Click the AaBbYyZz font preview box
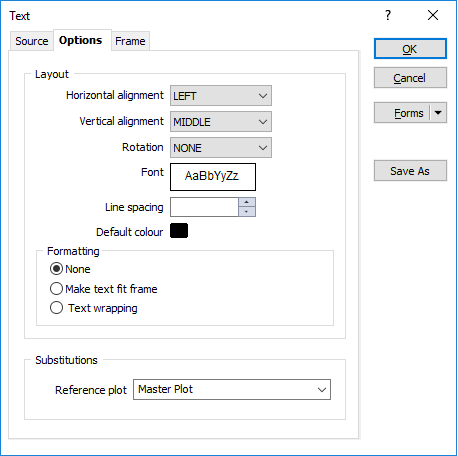Screen dimensions: 458x456 [x=213, y=177]
